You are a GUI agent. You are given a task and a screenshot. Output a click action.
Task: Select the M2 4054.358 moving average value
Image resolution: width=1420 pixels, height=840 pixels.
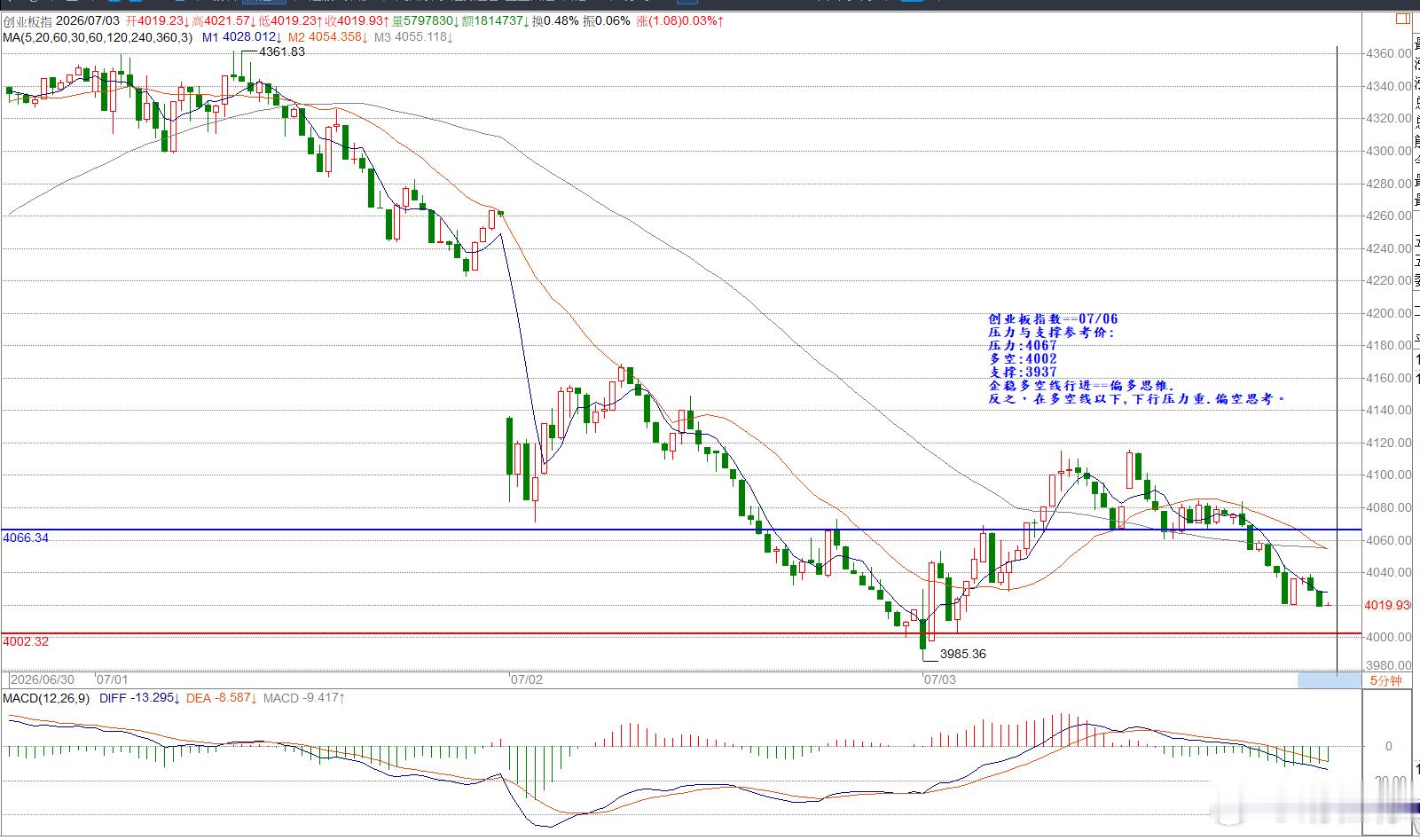point(327,37)
